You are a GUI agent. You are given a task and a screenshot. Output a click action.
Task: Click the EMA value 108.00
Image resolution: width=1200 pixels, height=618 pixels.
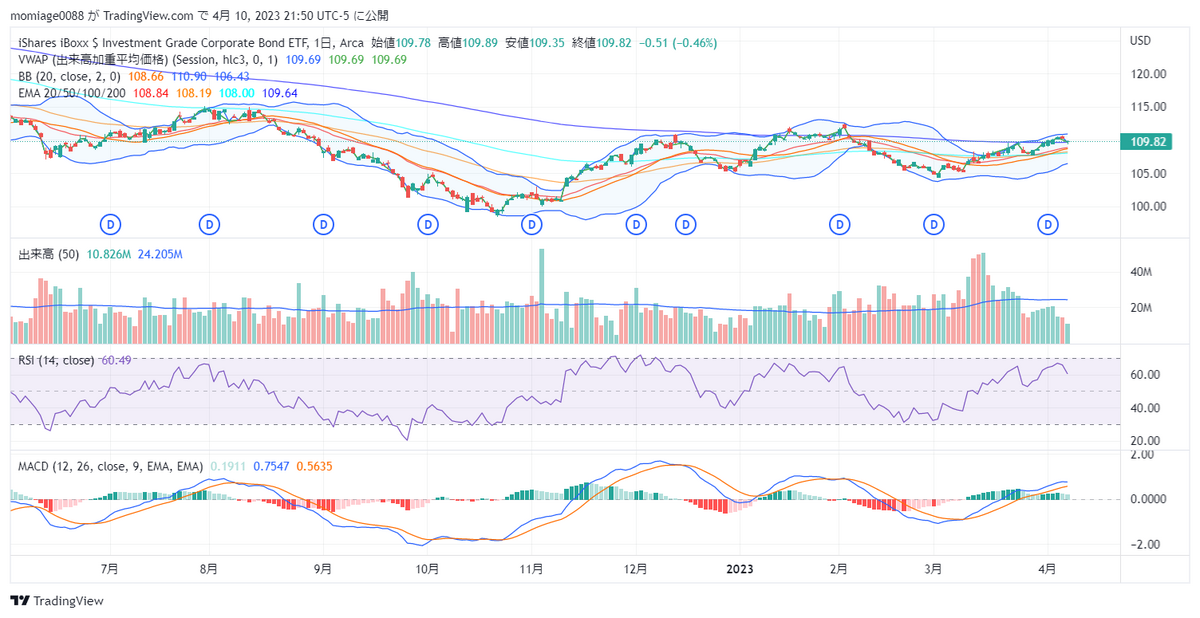pos(237,92)
